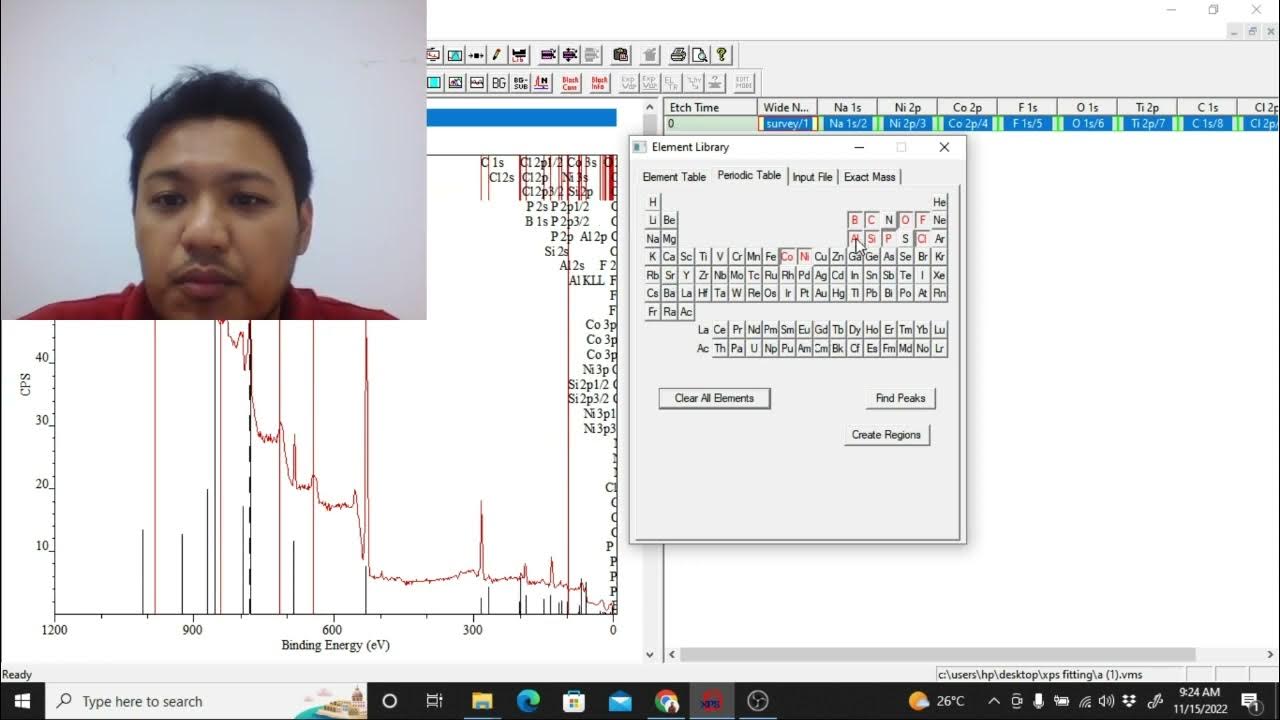
Task: Open Microsoft Edge from the taskbar
Action: [x=528, y=701]
